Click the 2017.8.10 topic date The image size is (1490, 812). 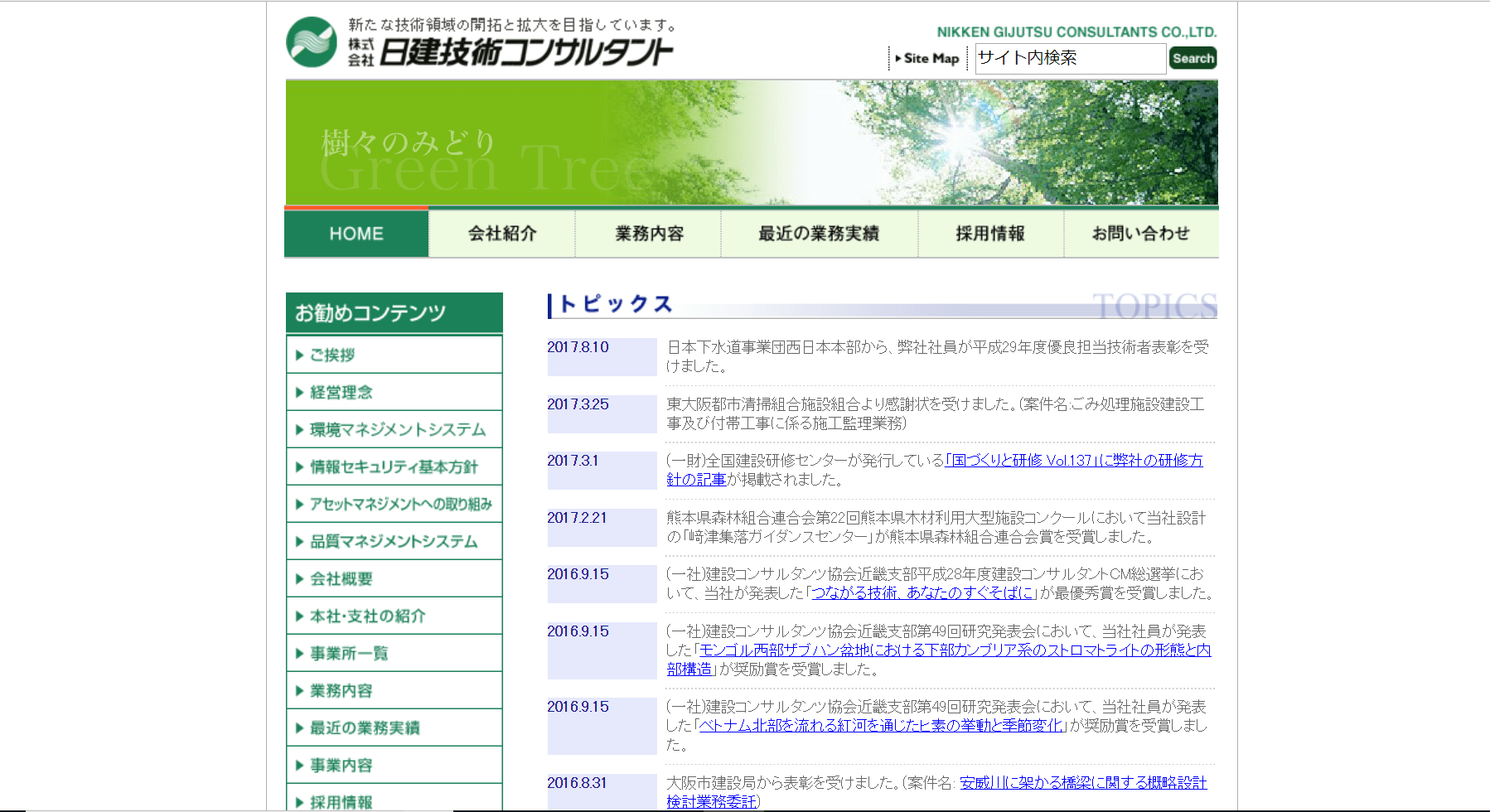578,347
